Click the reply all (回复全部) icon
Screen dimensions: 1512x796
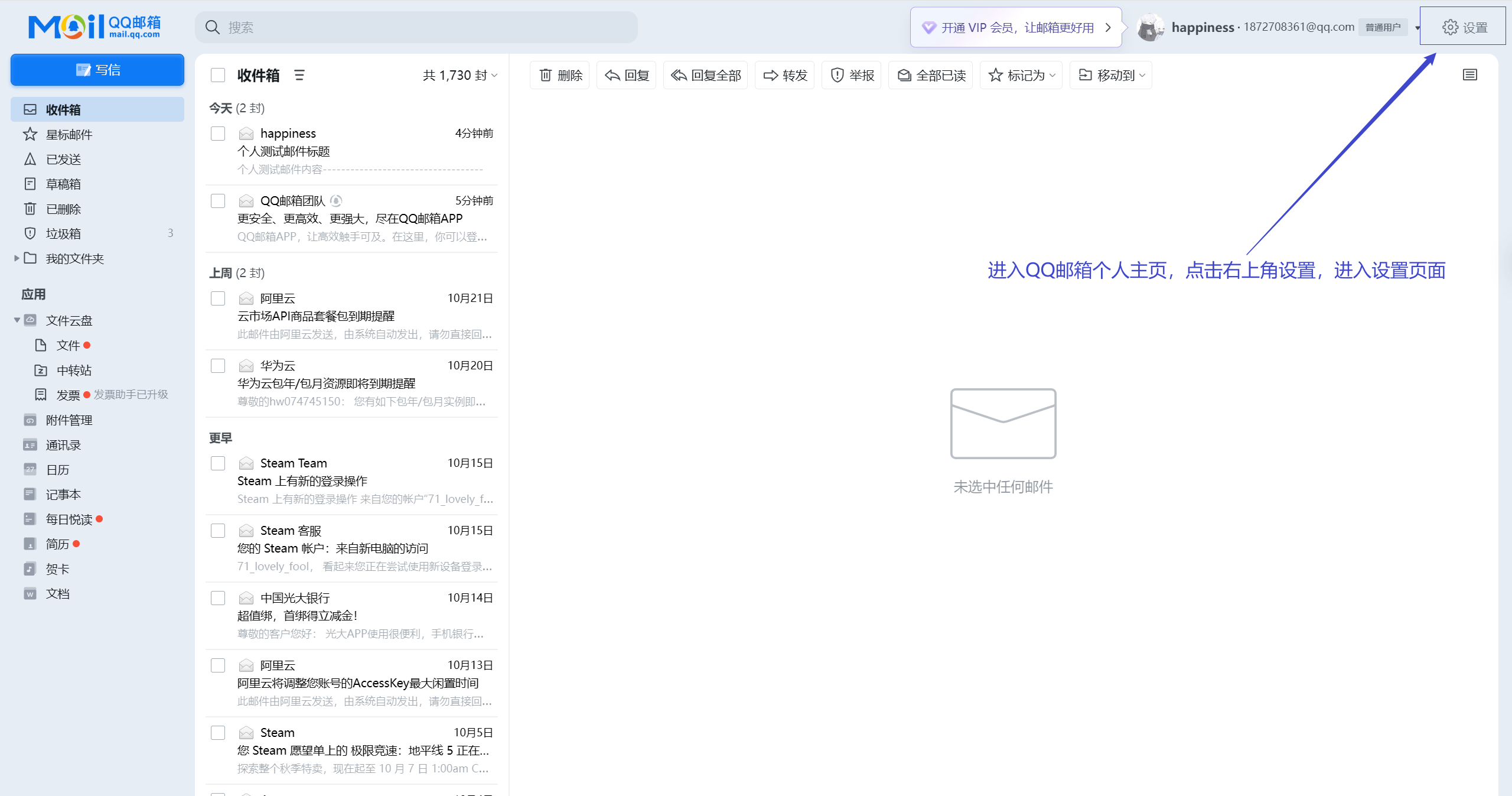coord(679,75)
